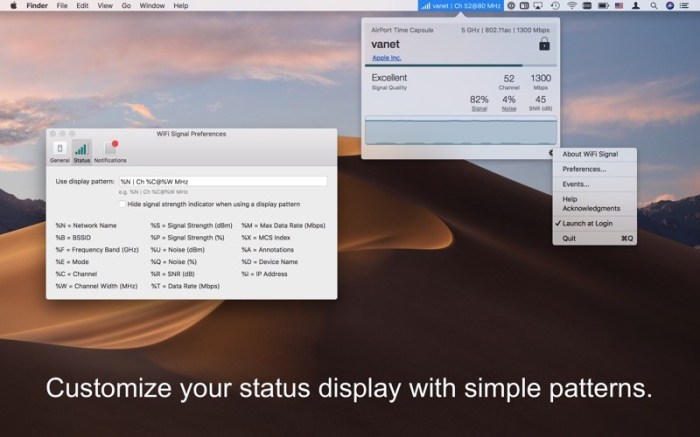The height and width of the screenshot is (437, 700).
Task: Open the Apple menu
Action: click(x=10, y=6)
